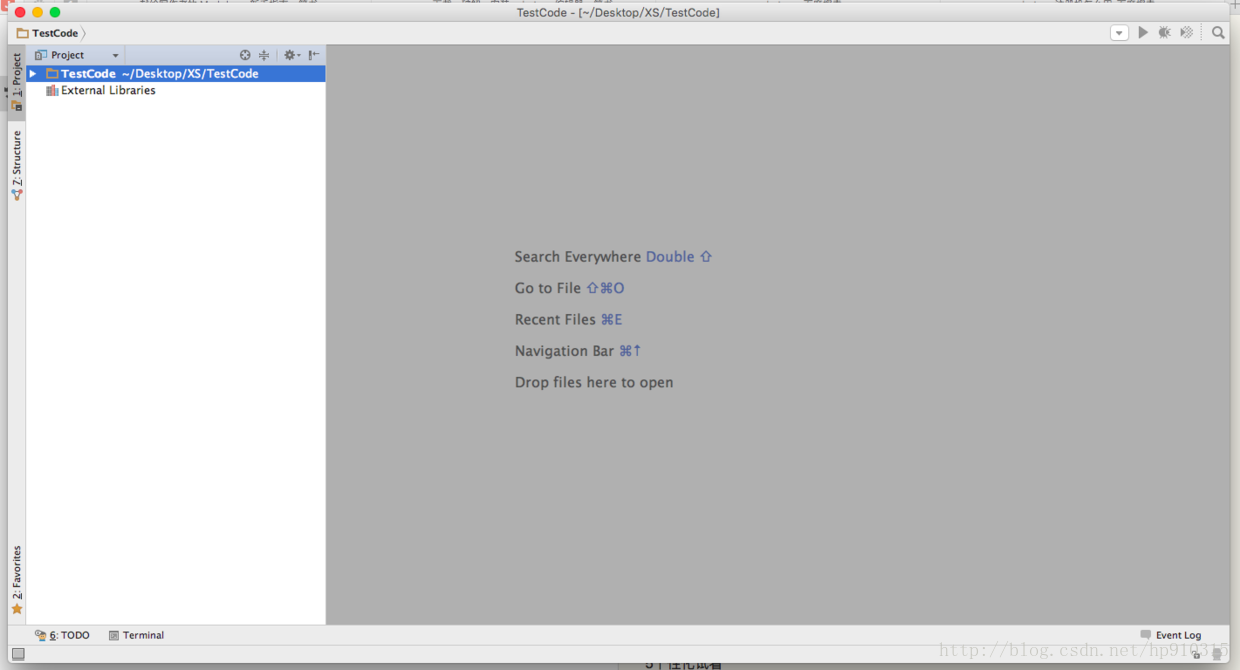Open the Terminal tool window
This screenshot has width=1240, height=670.
(136, 635)
